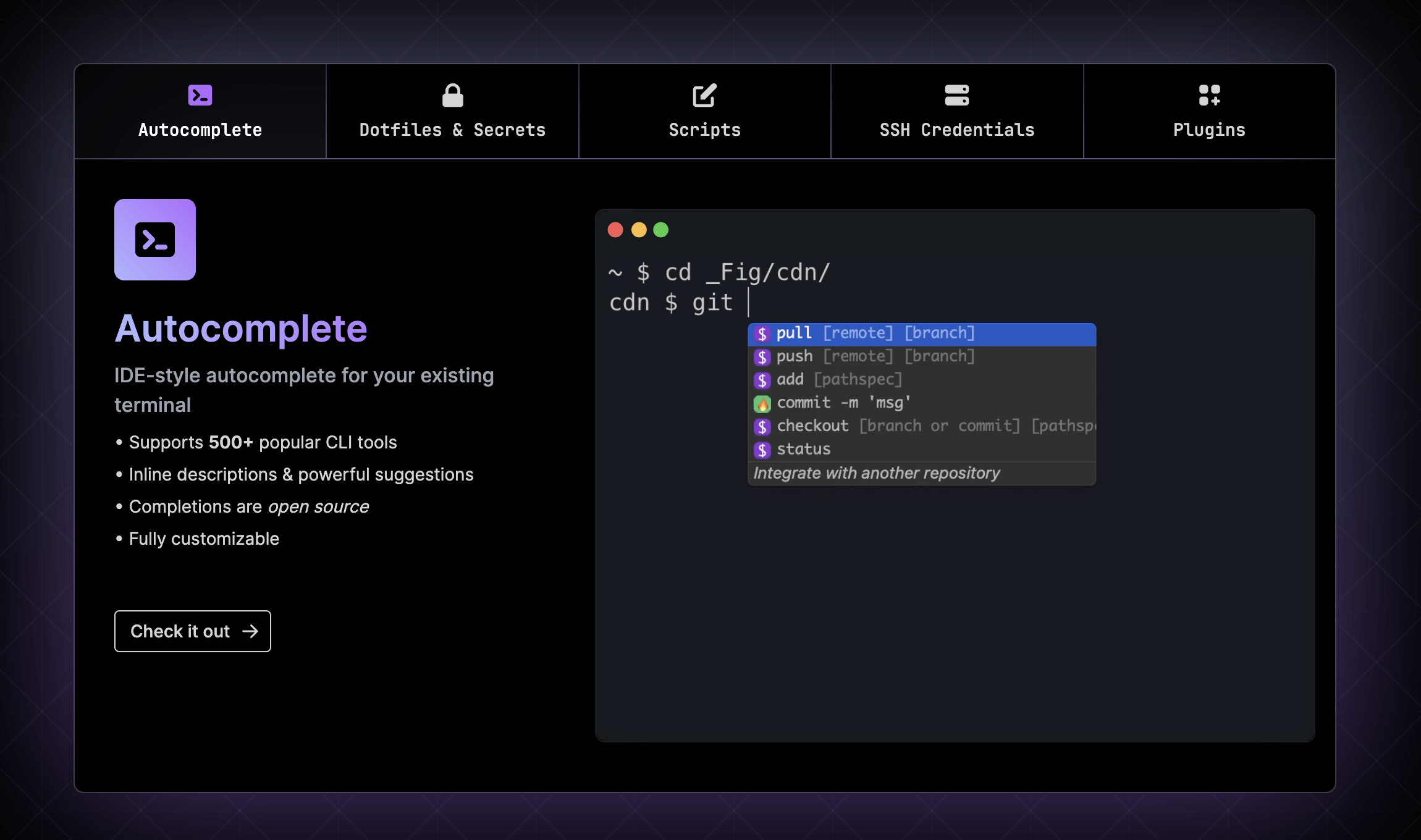Viewport: 1421px width, 840px height.
Task: Click the green traffic light in the terminal window
Action: click(661, 230)
